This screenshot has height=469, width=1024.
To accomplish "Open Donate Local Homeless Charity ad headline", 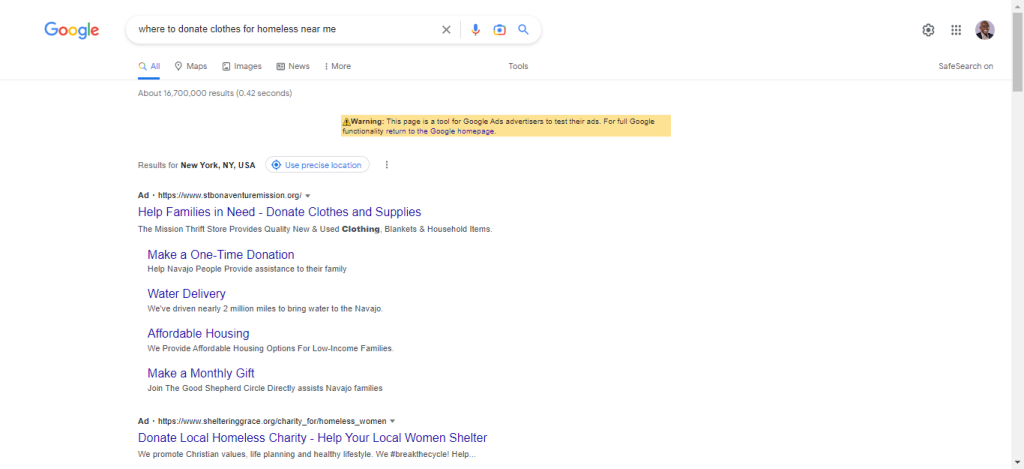I will [312, 438].
